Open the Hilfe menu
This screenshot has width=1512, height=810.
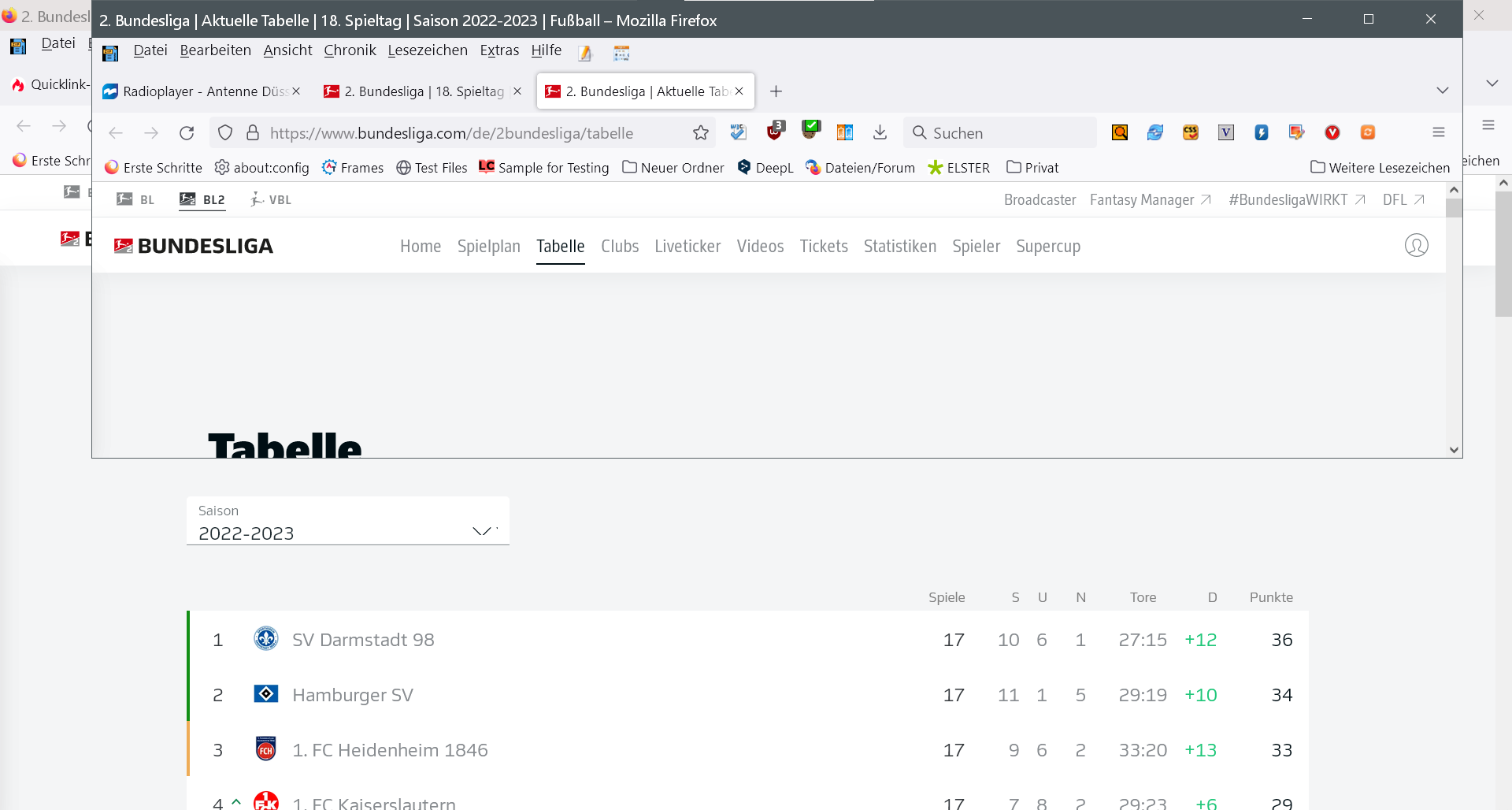pyautogui.click(x=547, y=50)
